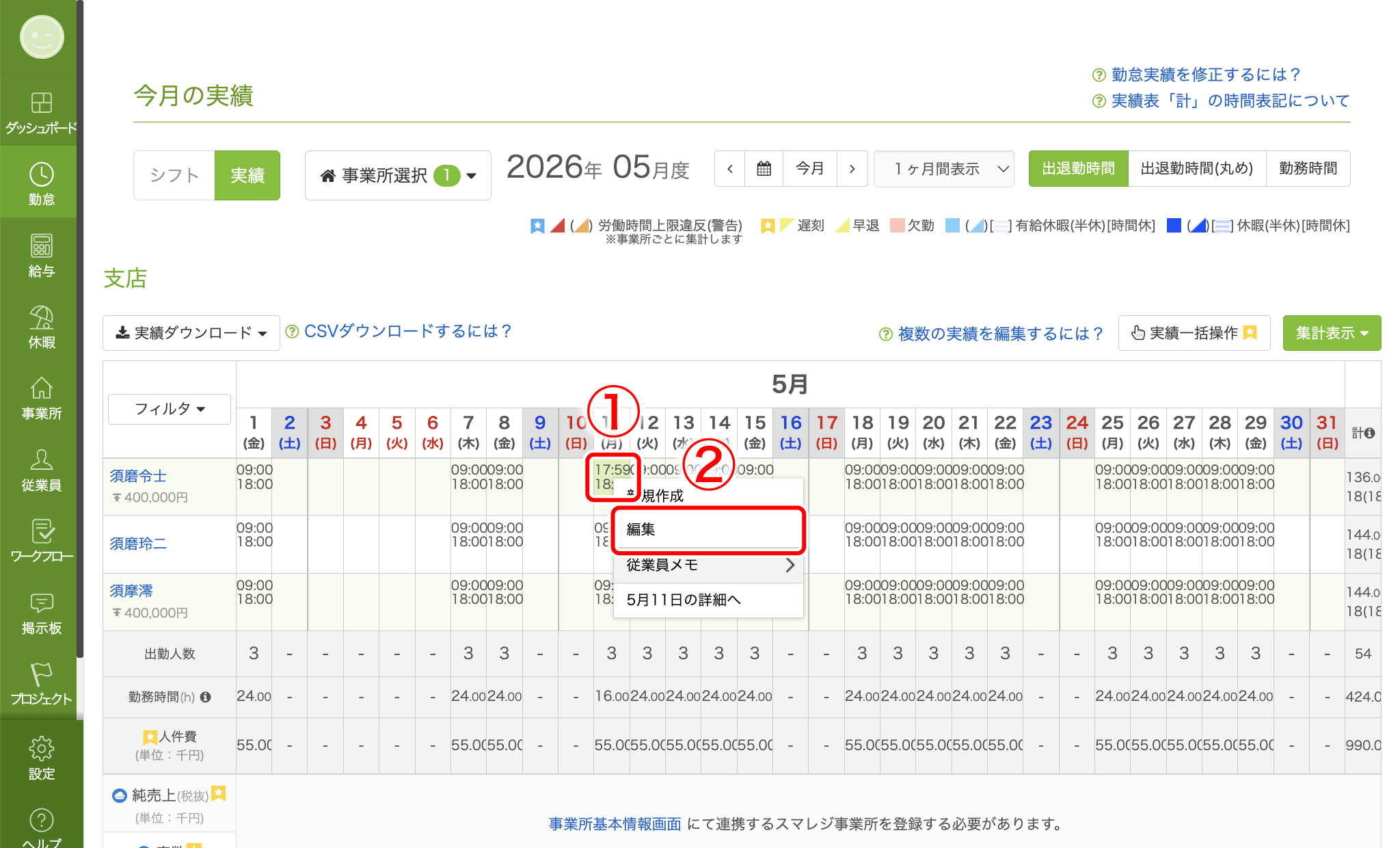Select 出退勤時間 display mode
Image resolution: width=1400 pixels, height=848 pixels.
(x=1078, y=168)
